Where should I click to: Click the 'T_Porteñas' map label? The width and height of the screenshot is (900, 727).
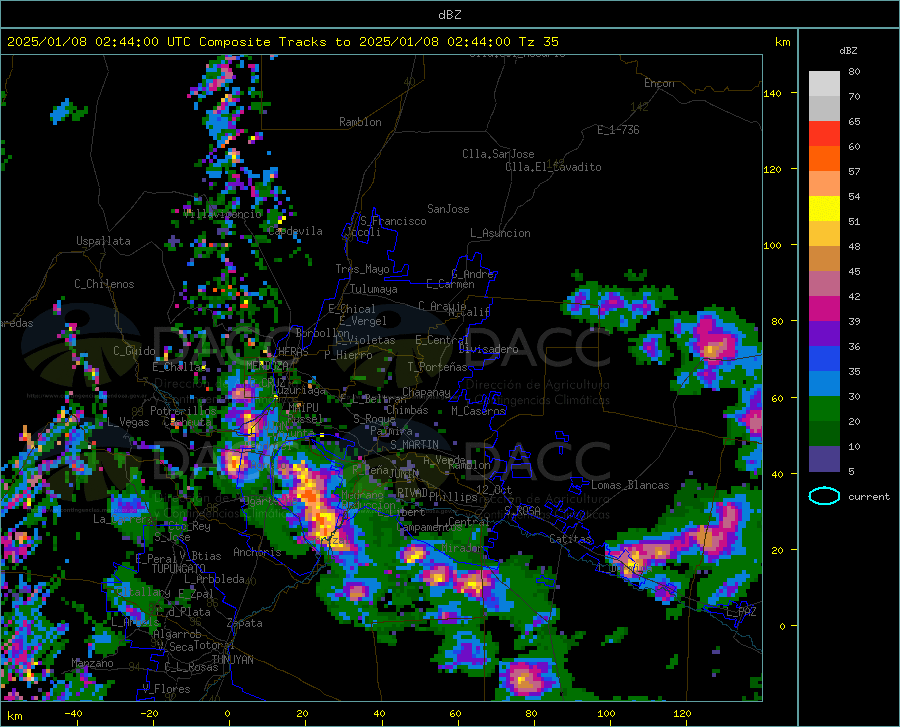437,367
